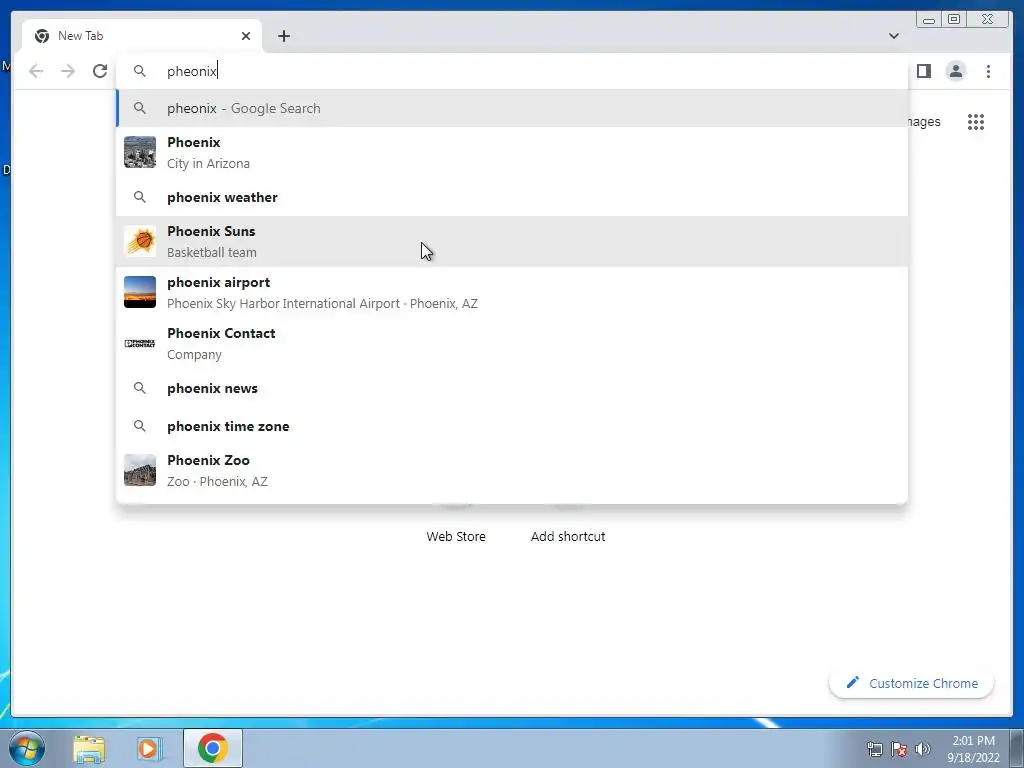
Task: Open Windows Explorer from taskbar
Action: (89, 748)
